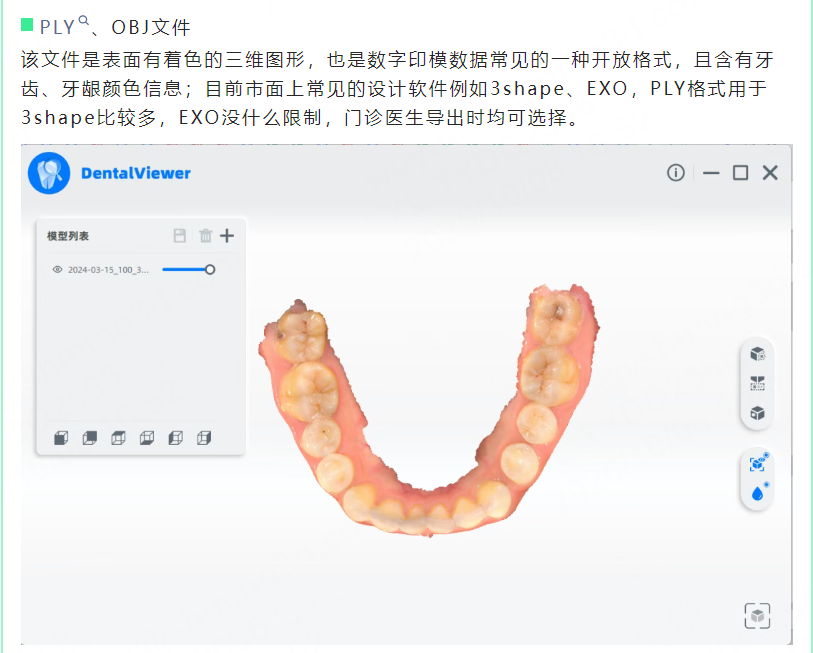
Task: Toggle the blue water drop color option
Action: point(759,493)
